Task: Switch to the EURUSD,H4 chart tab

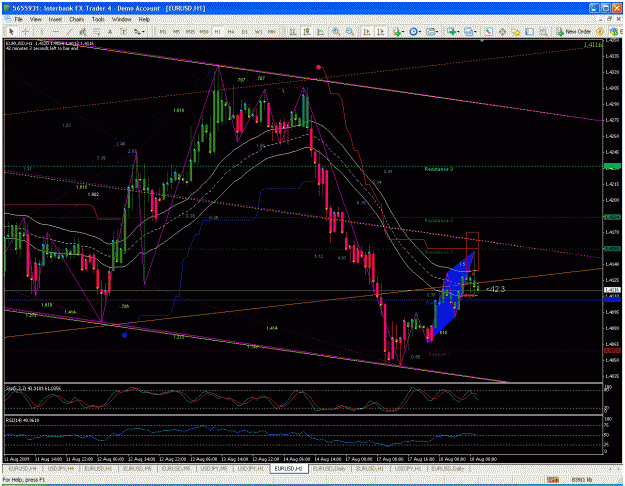Action: [x=22, y=468]
